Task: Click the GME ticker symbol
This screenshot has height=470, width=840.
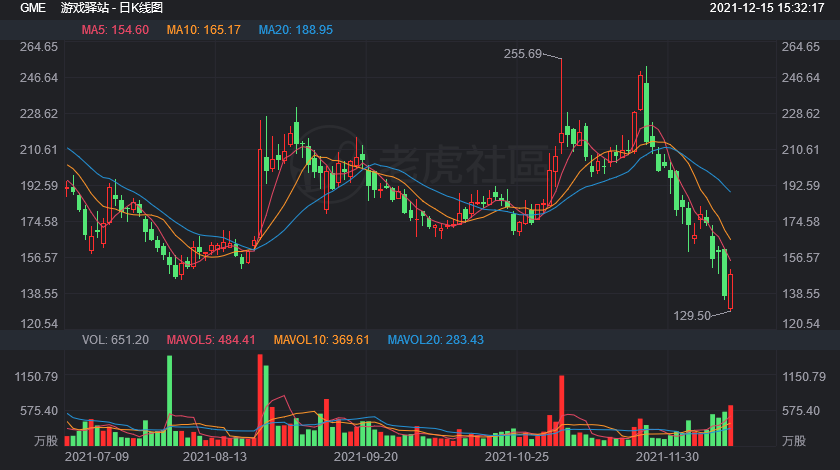Action: 33,8
